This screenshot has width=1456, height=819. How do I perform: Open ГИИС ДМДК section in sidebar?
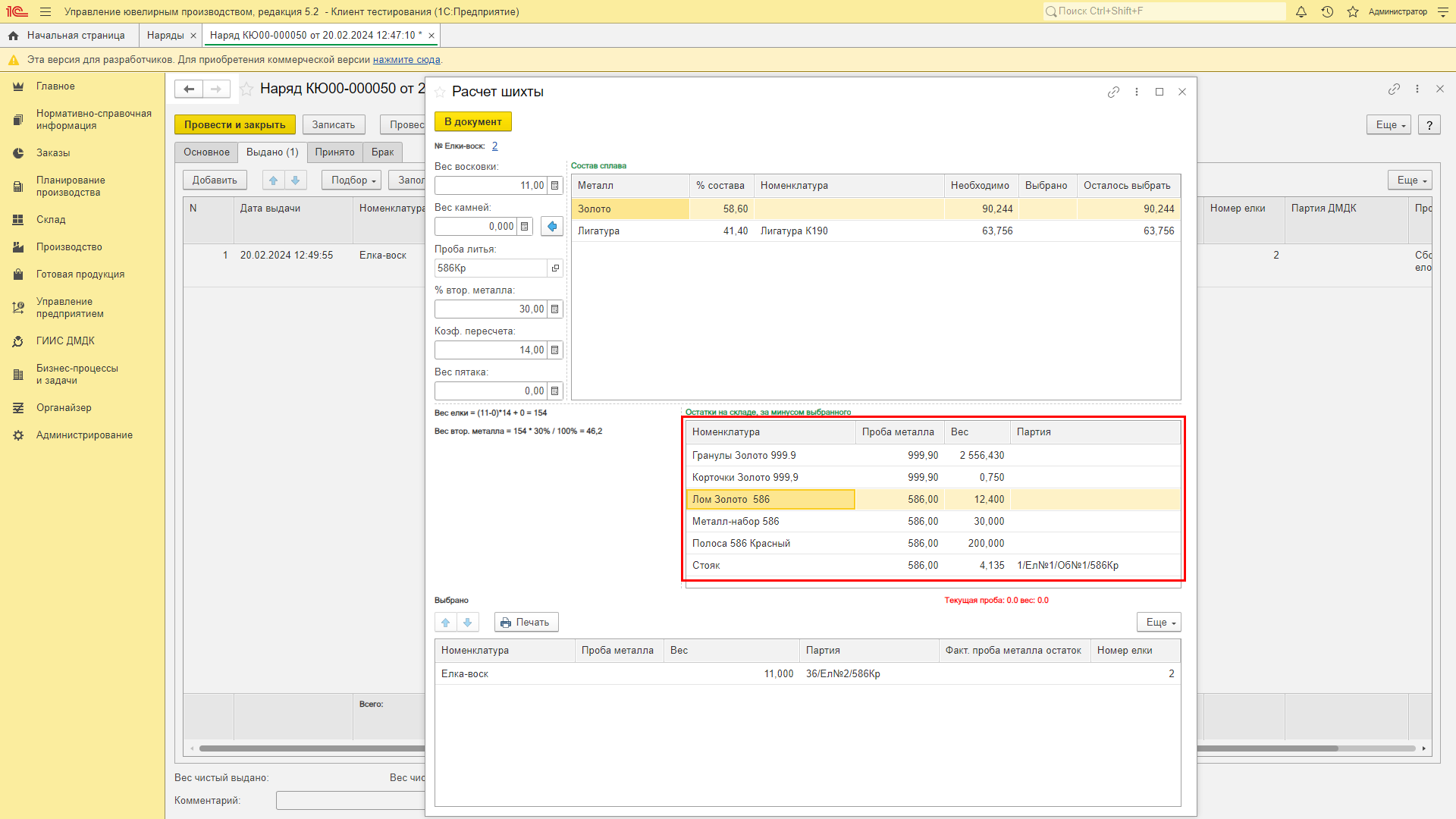point(65,341)
